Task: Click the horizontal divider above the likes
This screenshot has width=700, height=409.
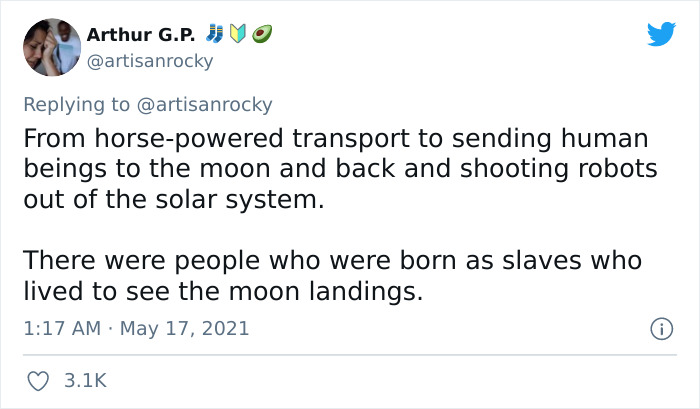Action: click(350, 354)
